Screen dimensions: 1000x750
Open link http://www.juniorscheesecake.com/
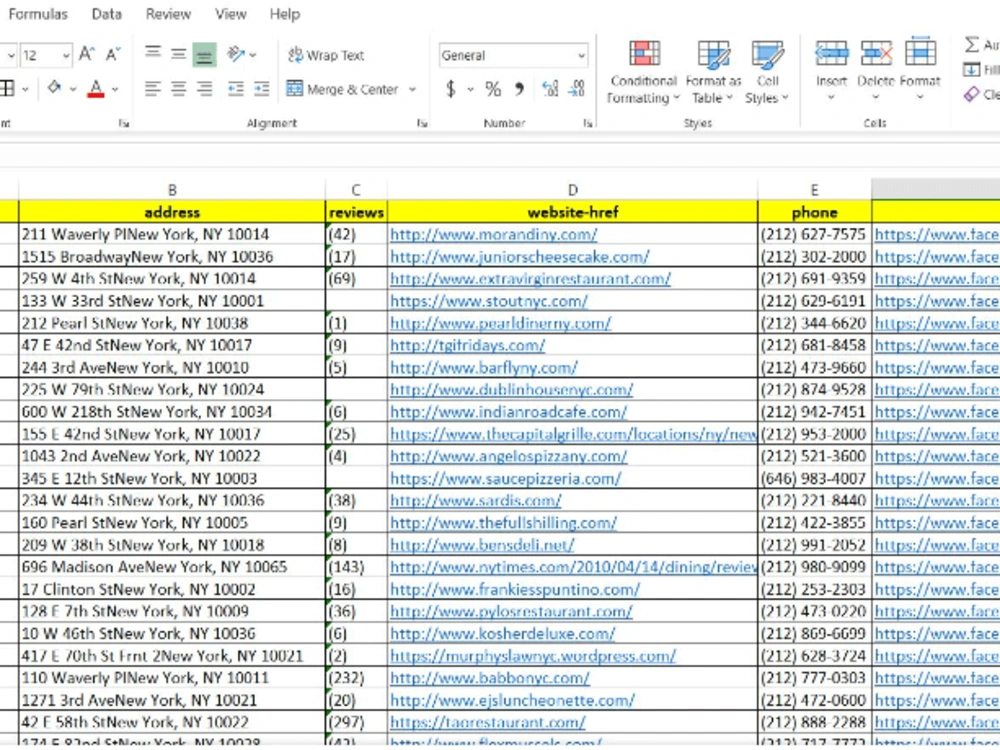point(520,257)
